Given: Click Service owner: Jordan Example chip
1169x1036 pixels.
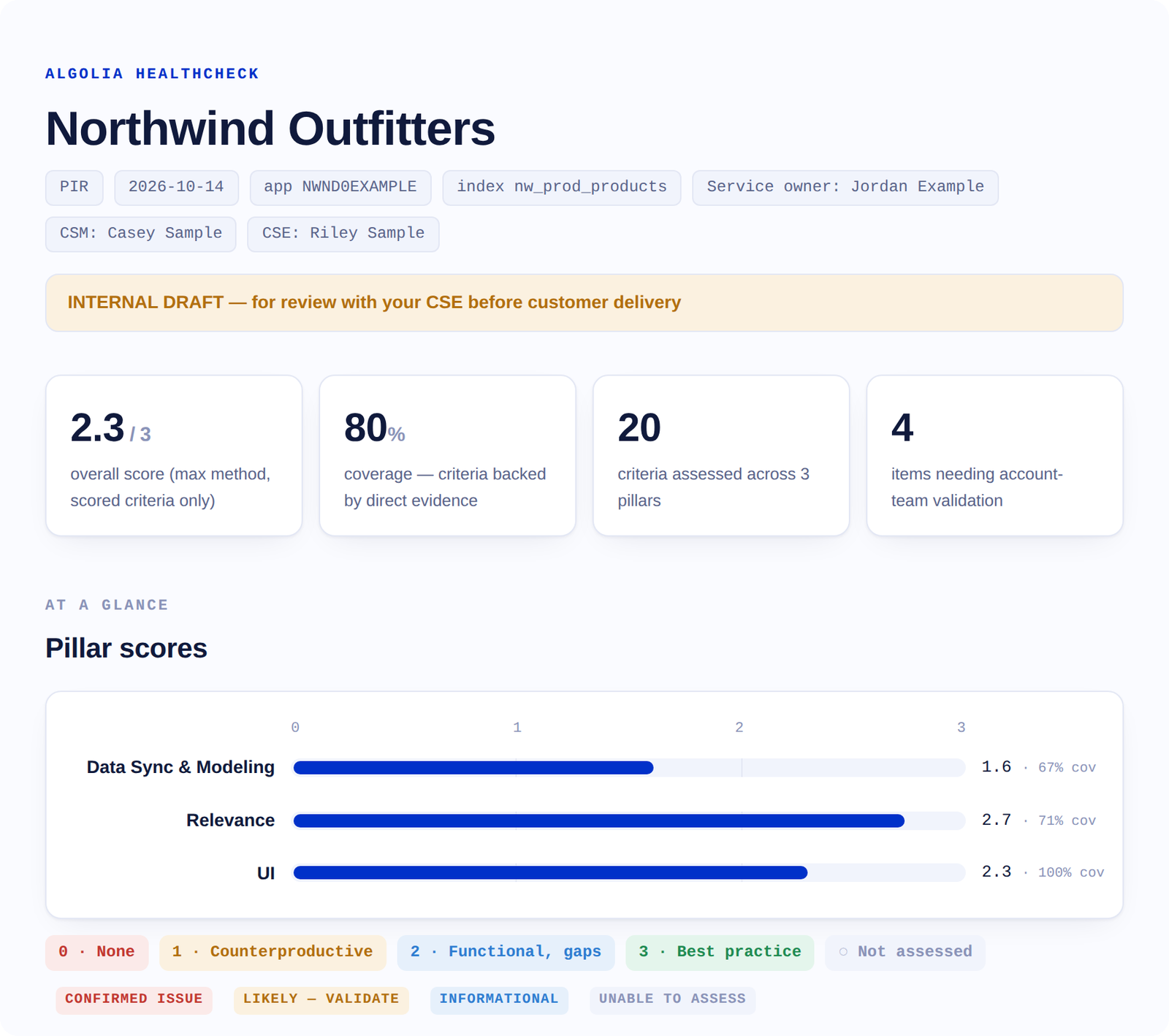Looking at the screenshot, I should [x=845, y=188].
